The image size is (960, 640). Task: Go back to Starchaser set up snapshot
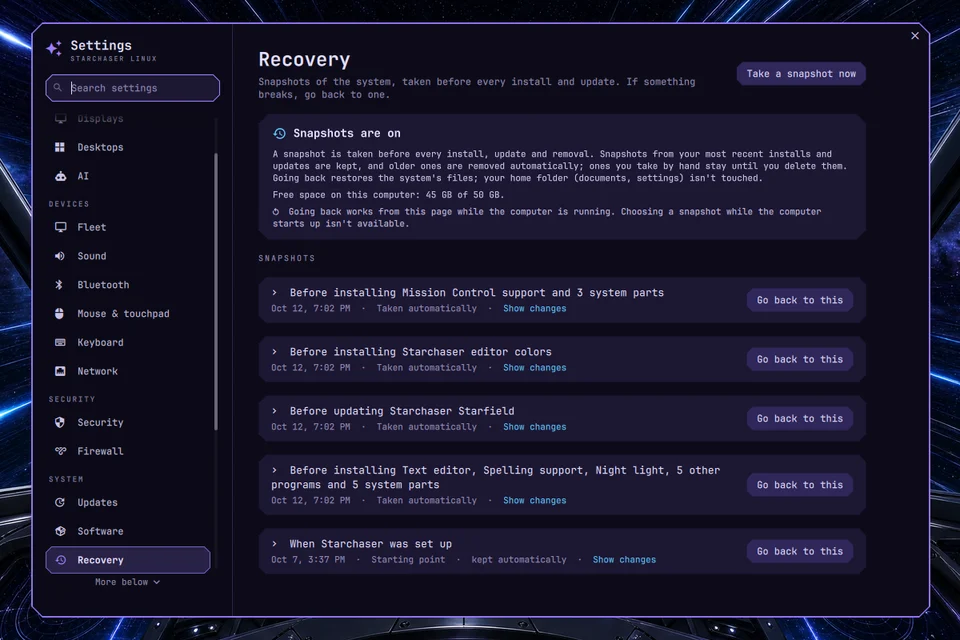tap(800, 551)
